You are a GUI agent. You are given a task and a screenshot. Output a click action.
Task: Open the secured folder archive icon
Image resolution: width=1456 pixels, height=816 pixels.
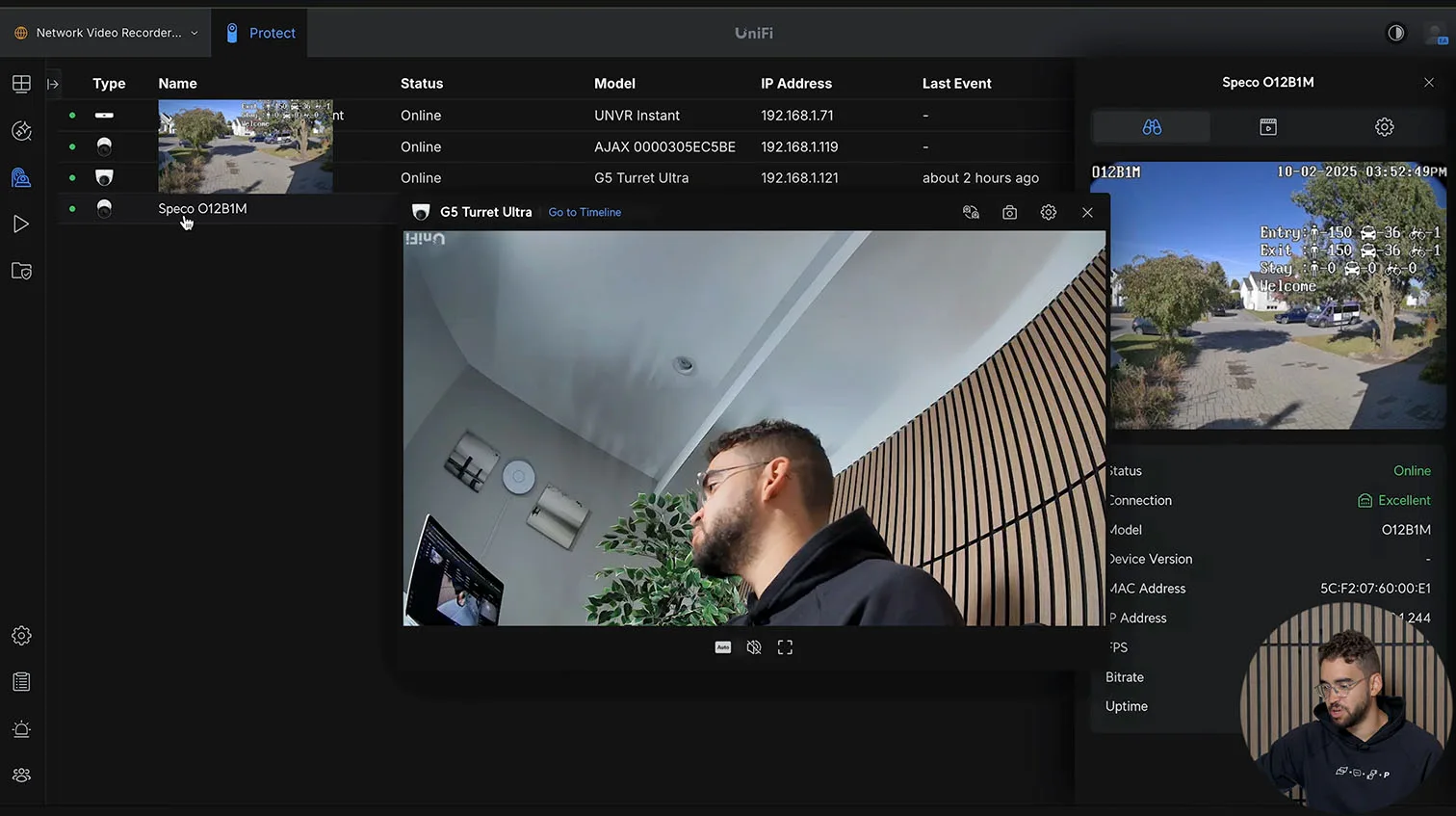21,272
